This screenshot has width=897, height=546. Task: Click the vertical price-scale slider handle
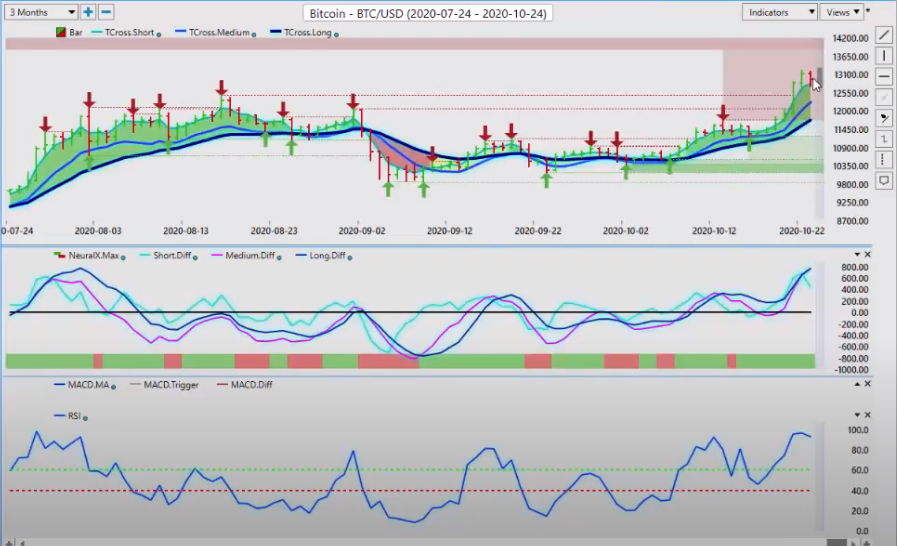tap(820, 76)
